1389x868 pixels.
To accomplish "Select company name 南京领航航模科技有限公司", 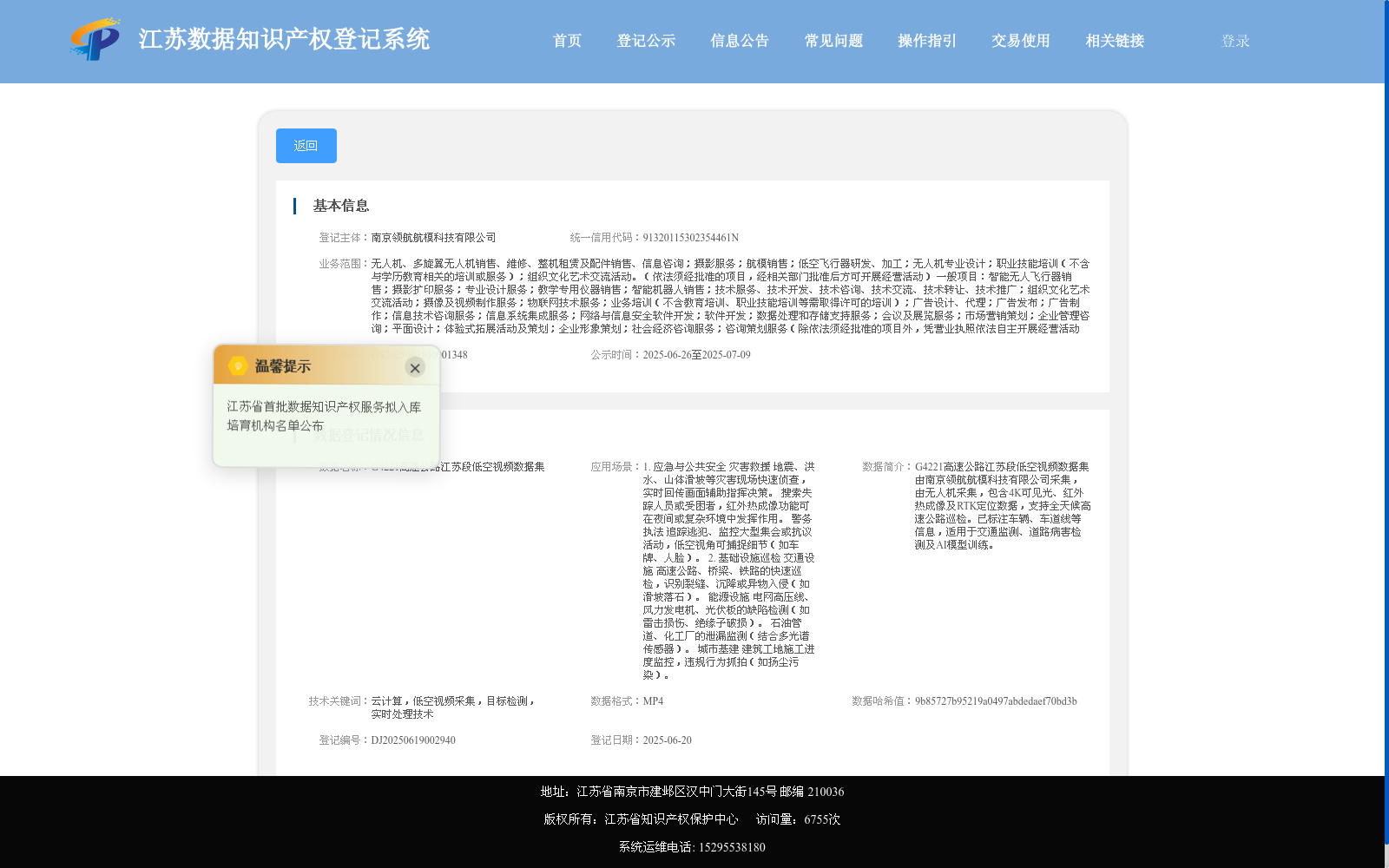I will [433, 238].
